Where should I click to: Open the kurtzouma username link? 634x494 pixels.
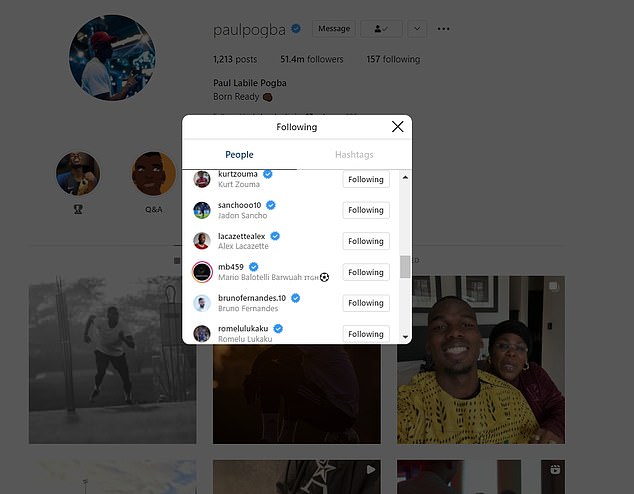tap(238, 174)
